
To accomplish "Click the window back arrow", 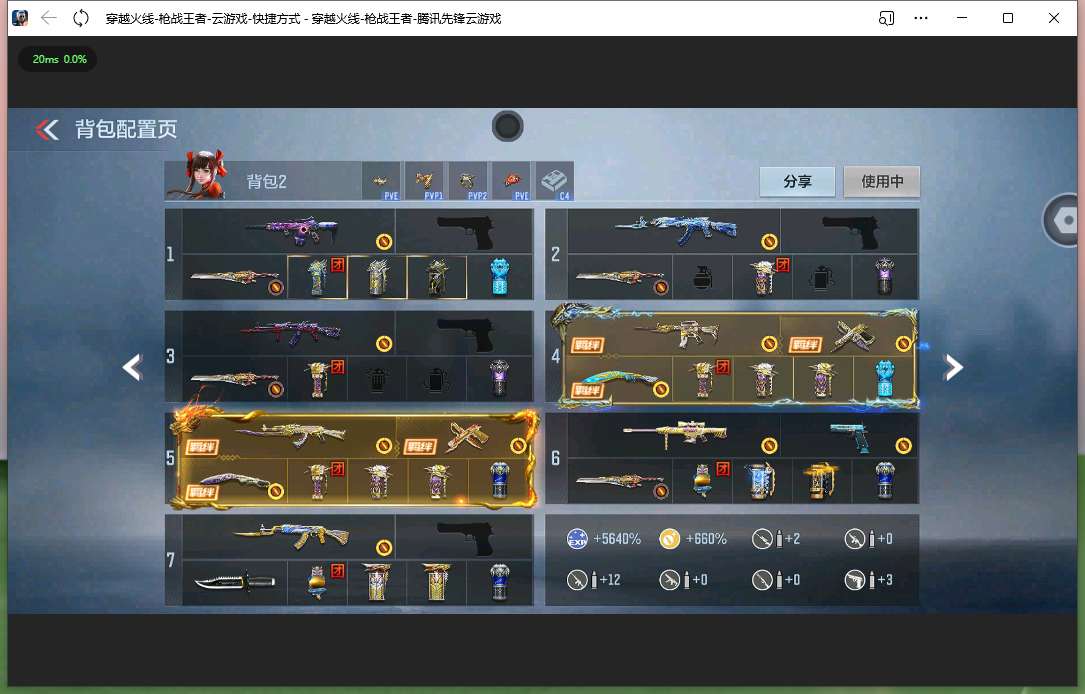I will 48,18.
